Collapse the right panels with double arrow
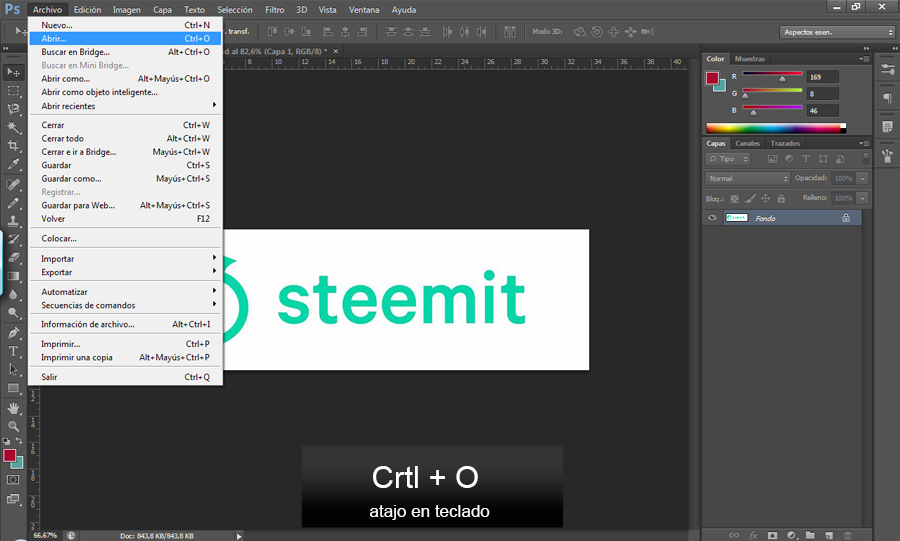This screenshot has width=900, height=541. coord(866,48)
